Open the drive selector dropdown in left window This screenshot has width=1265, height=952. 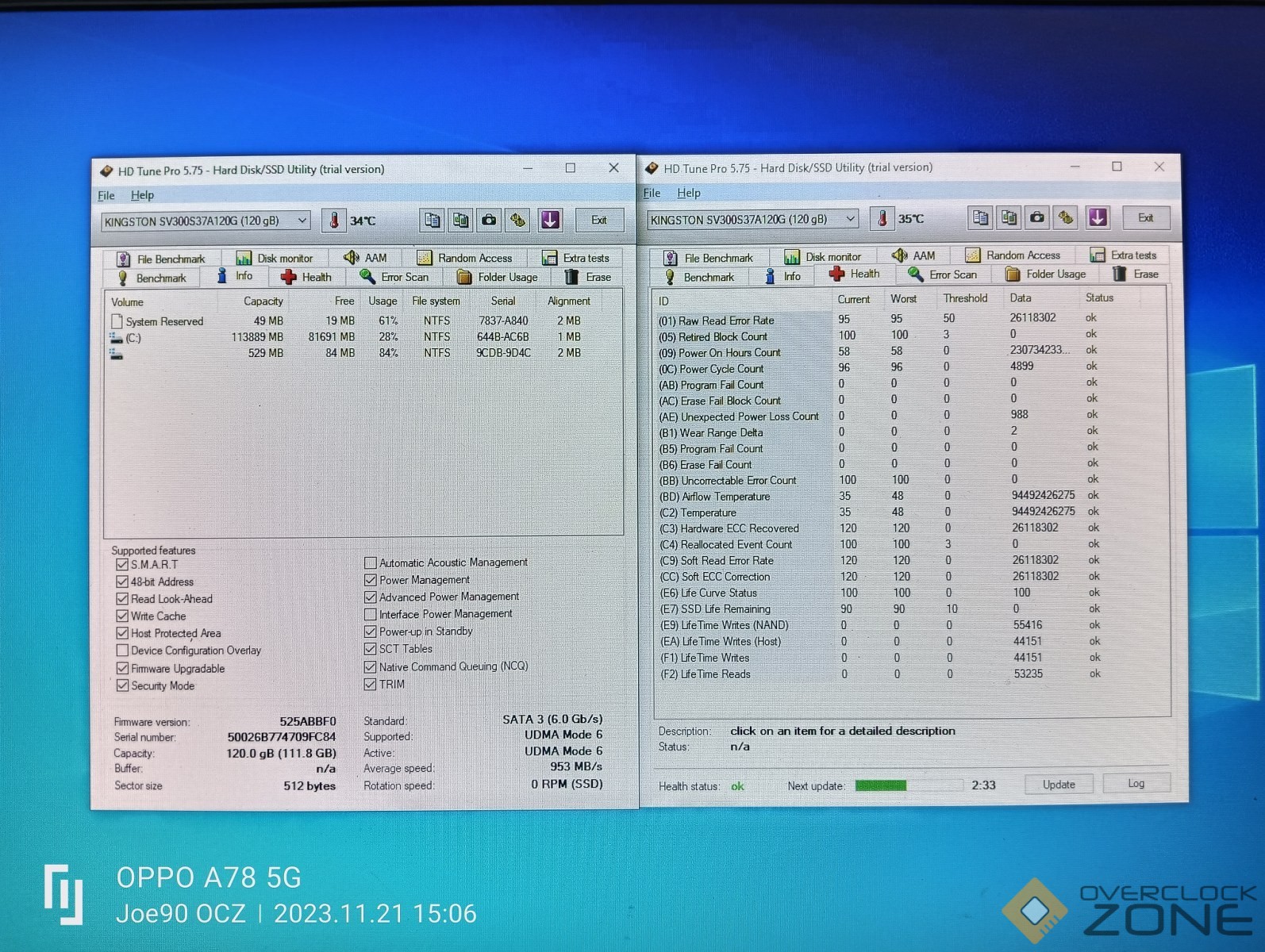tap(302, 221)
